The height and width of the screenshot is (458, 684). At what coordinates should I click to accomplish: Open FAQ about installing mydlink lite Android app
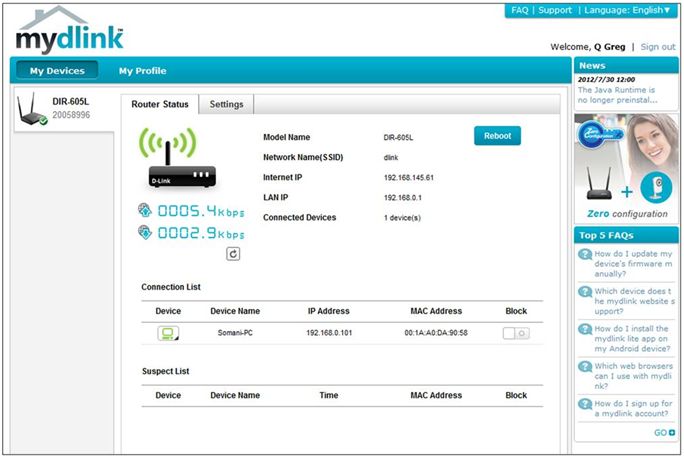point(632,339)
